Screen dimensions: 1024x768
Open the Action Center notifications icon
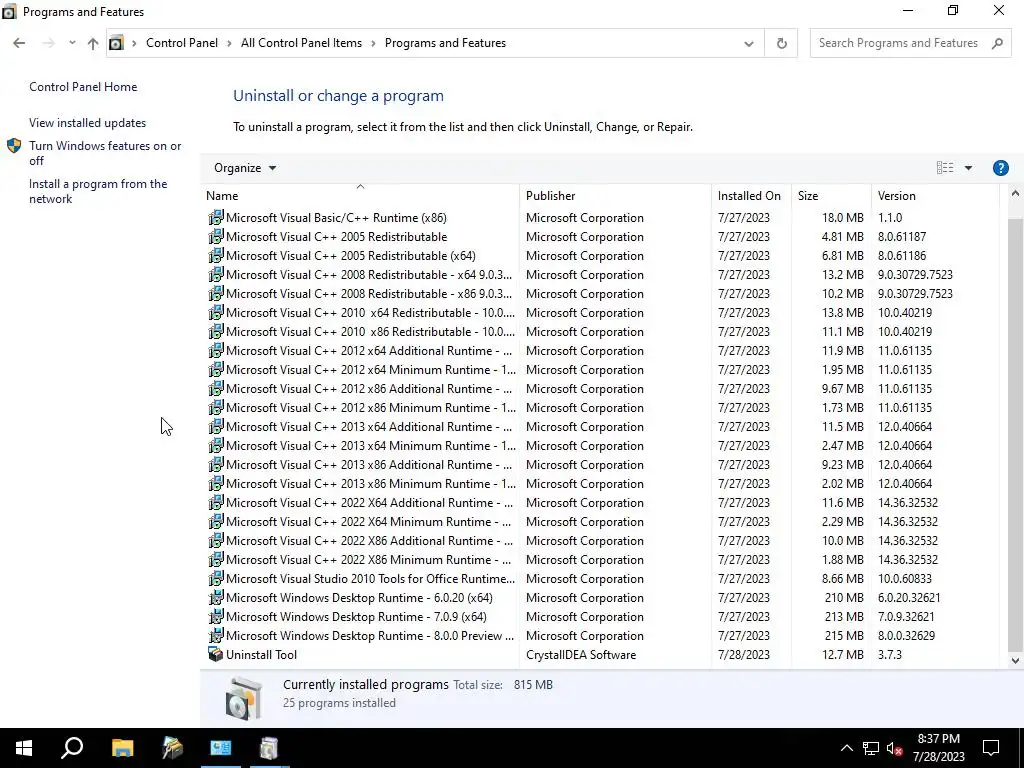(991, 748)
